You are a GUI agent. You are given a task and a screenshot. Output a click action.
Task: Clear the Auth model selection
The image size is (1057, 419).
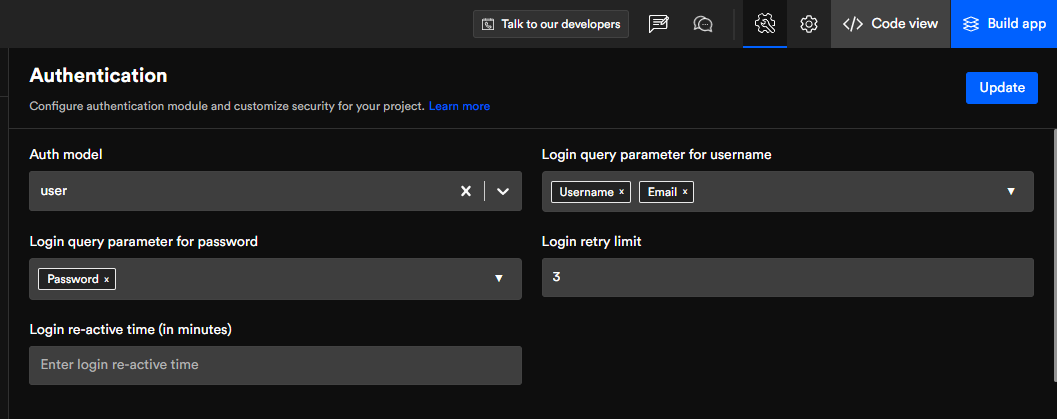click(x=465, y=191)
